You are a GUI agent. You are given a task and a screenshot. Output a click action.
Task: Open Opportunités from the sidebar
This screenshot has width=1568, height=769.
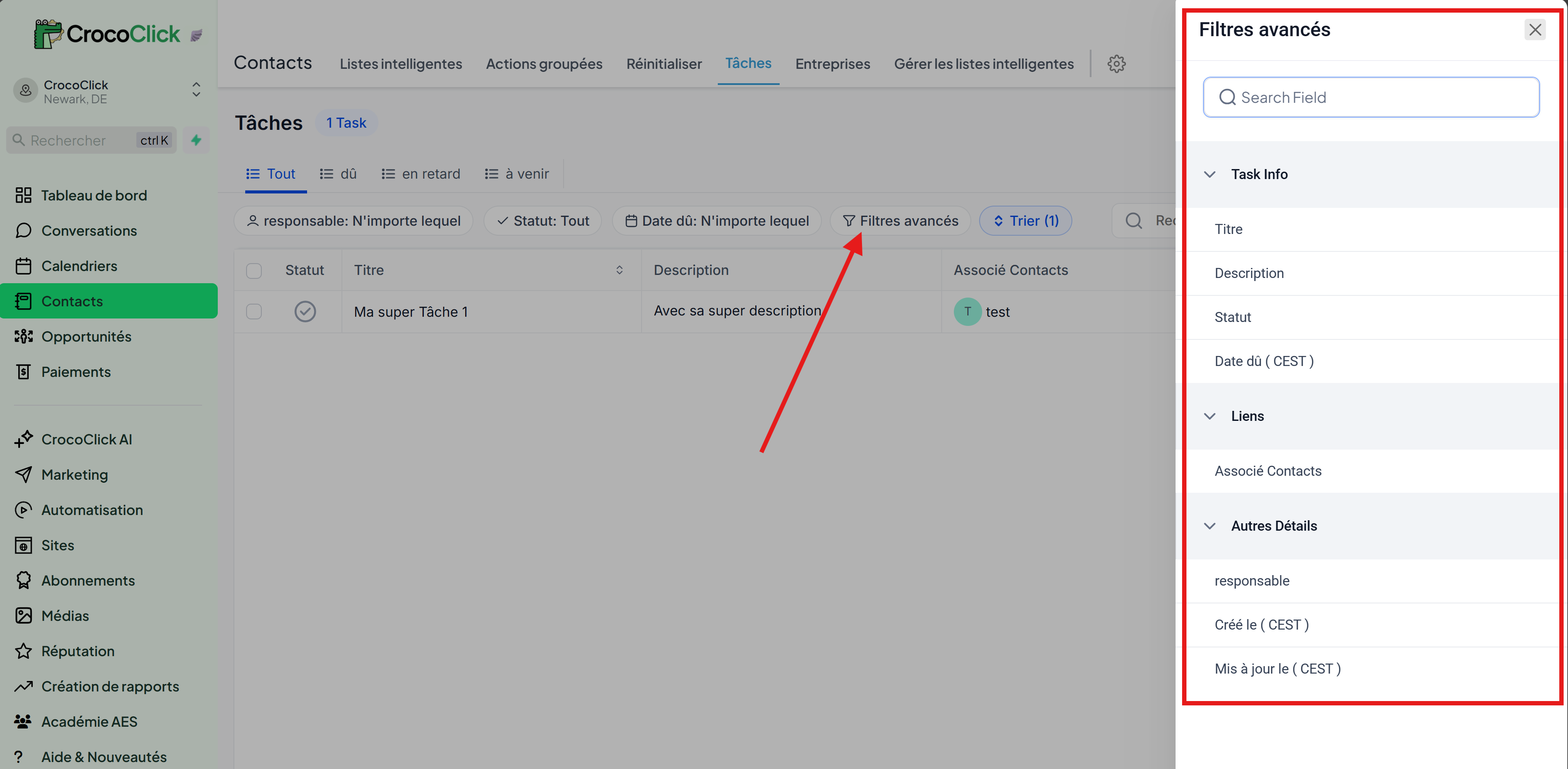86,337
